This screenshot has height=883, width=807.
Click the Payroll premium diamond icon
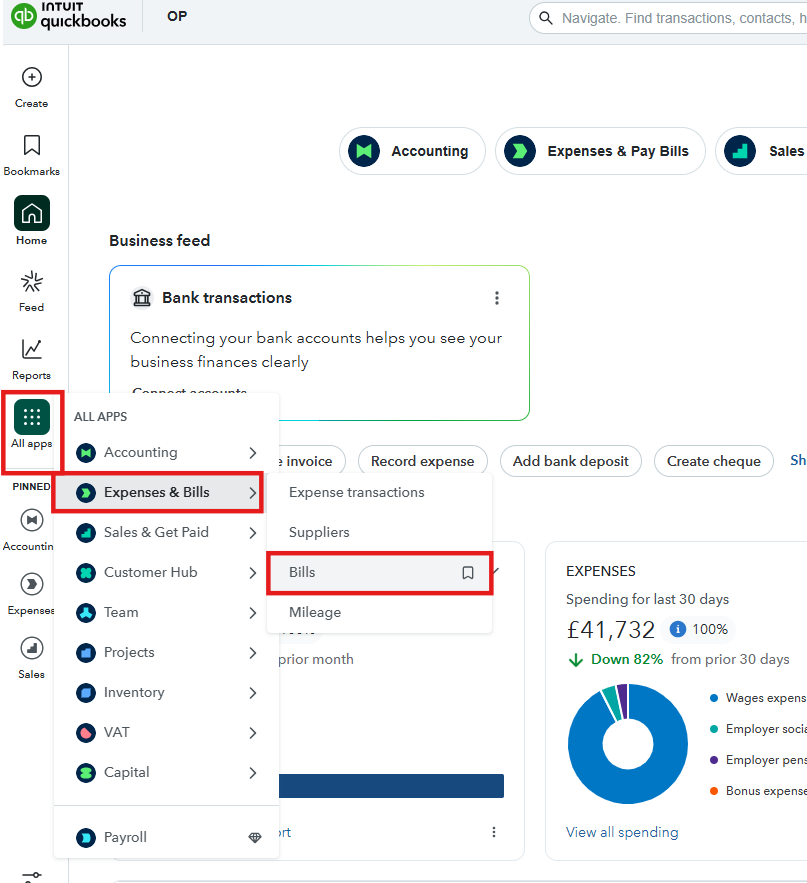click(x=255, y=837)
